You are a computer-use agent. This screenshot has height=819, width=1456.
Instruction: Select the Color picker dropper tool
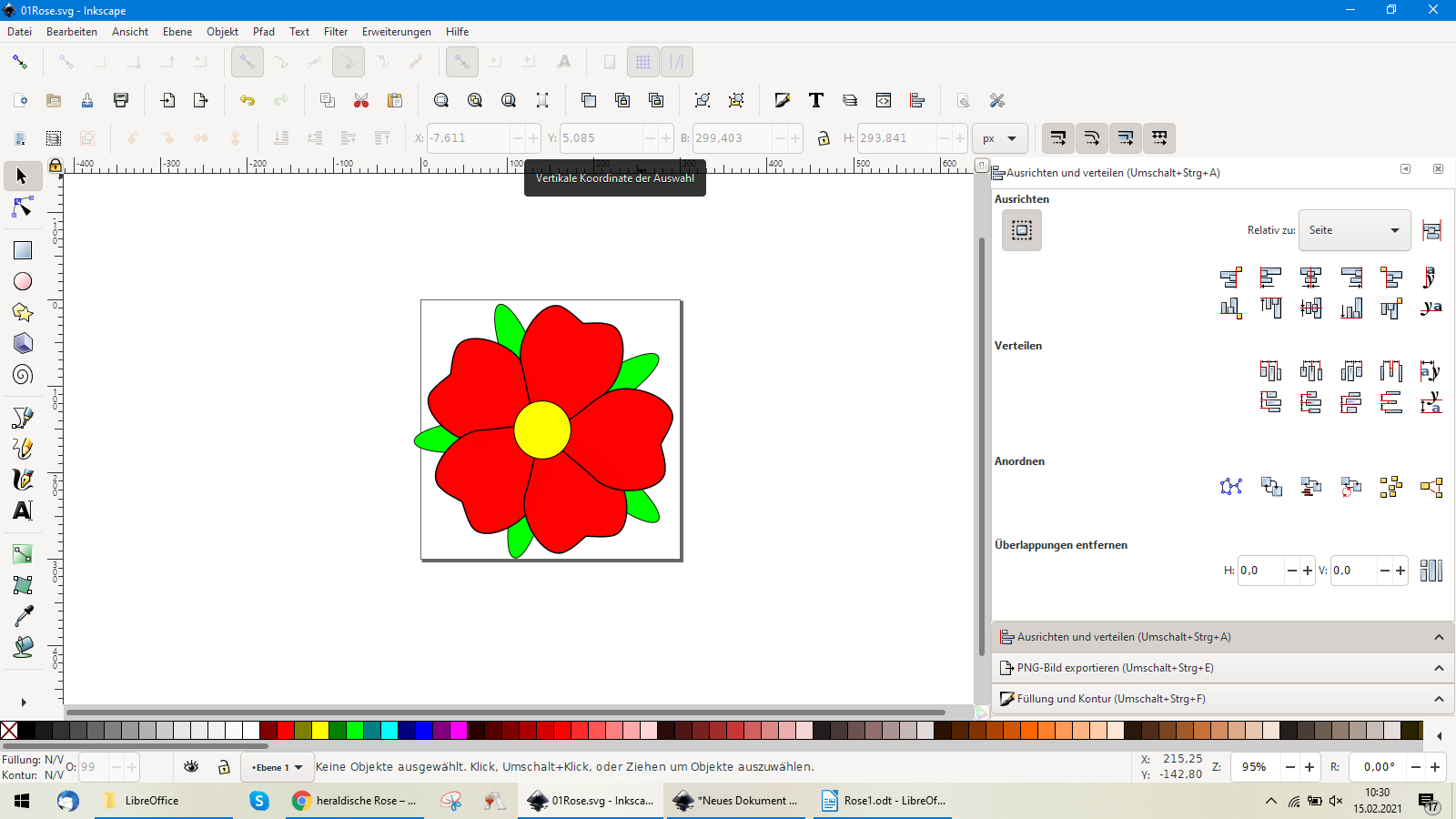pos(23,616)
